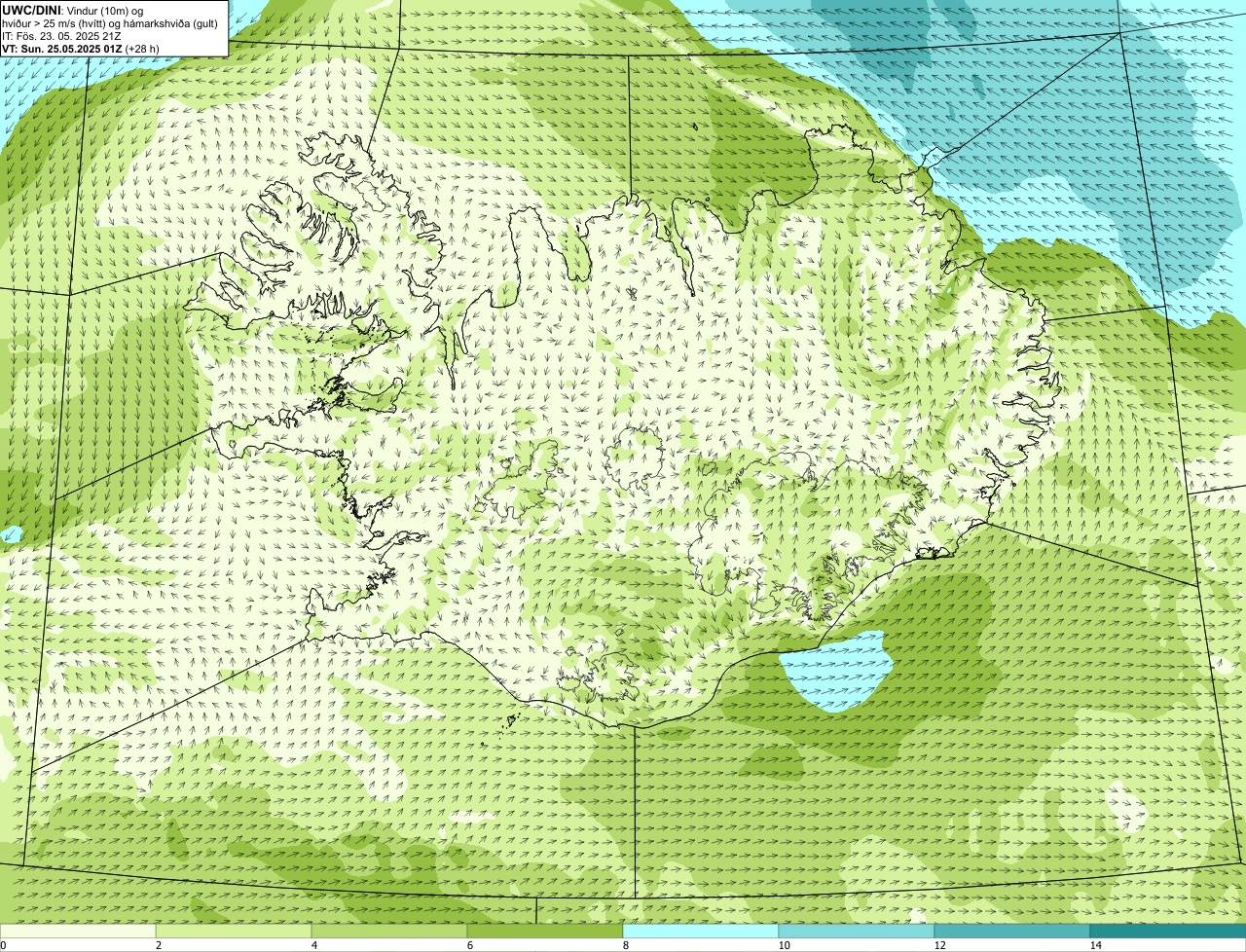This screenshot has width=1246, height=952.
Task: Click the 8–10 m/s light cyan swatch
Action: click(x=701, y=932)
